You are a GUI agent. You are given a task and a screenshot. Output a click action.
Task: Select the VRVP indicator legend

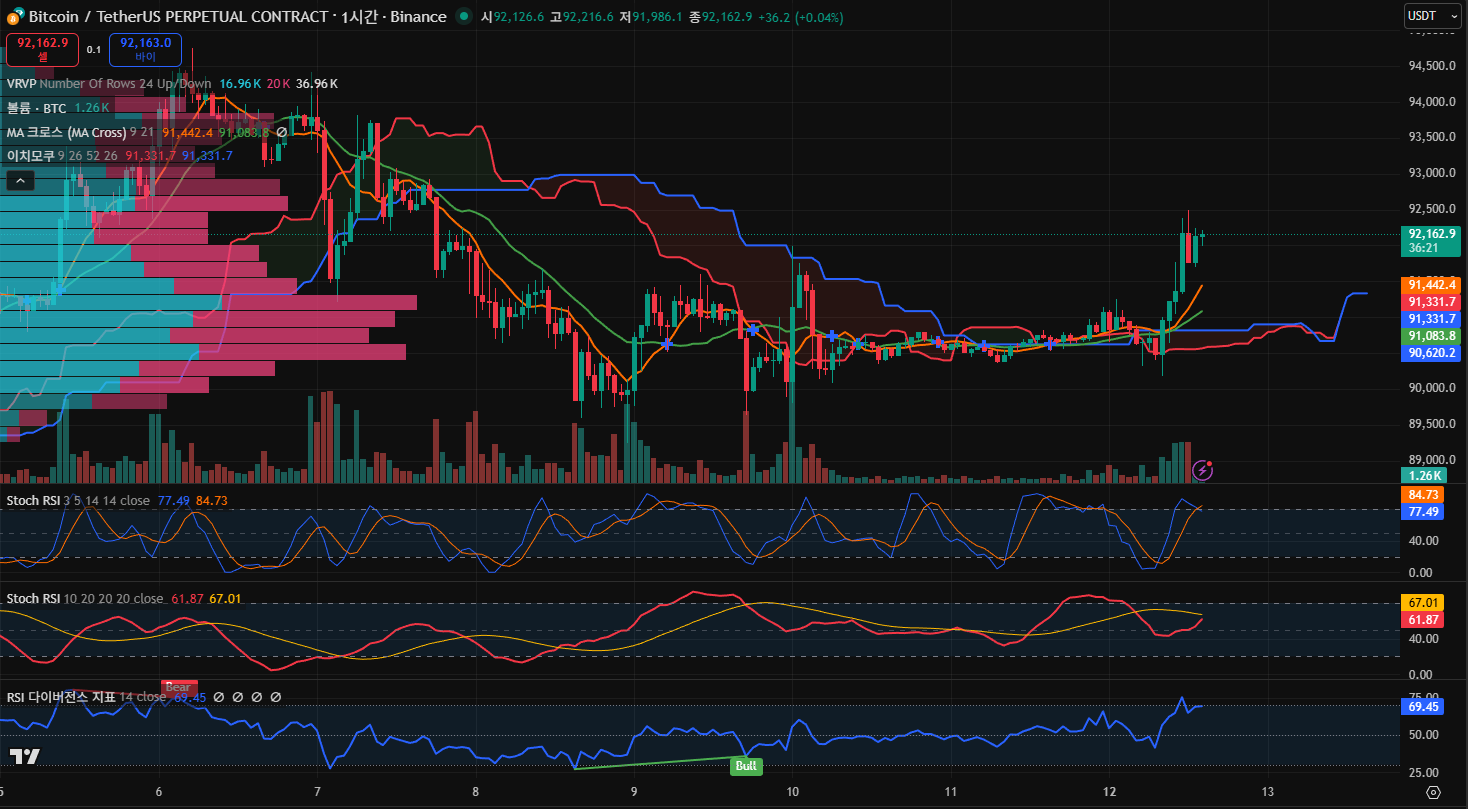pos(20,84)
